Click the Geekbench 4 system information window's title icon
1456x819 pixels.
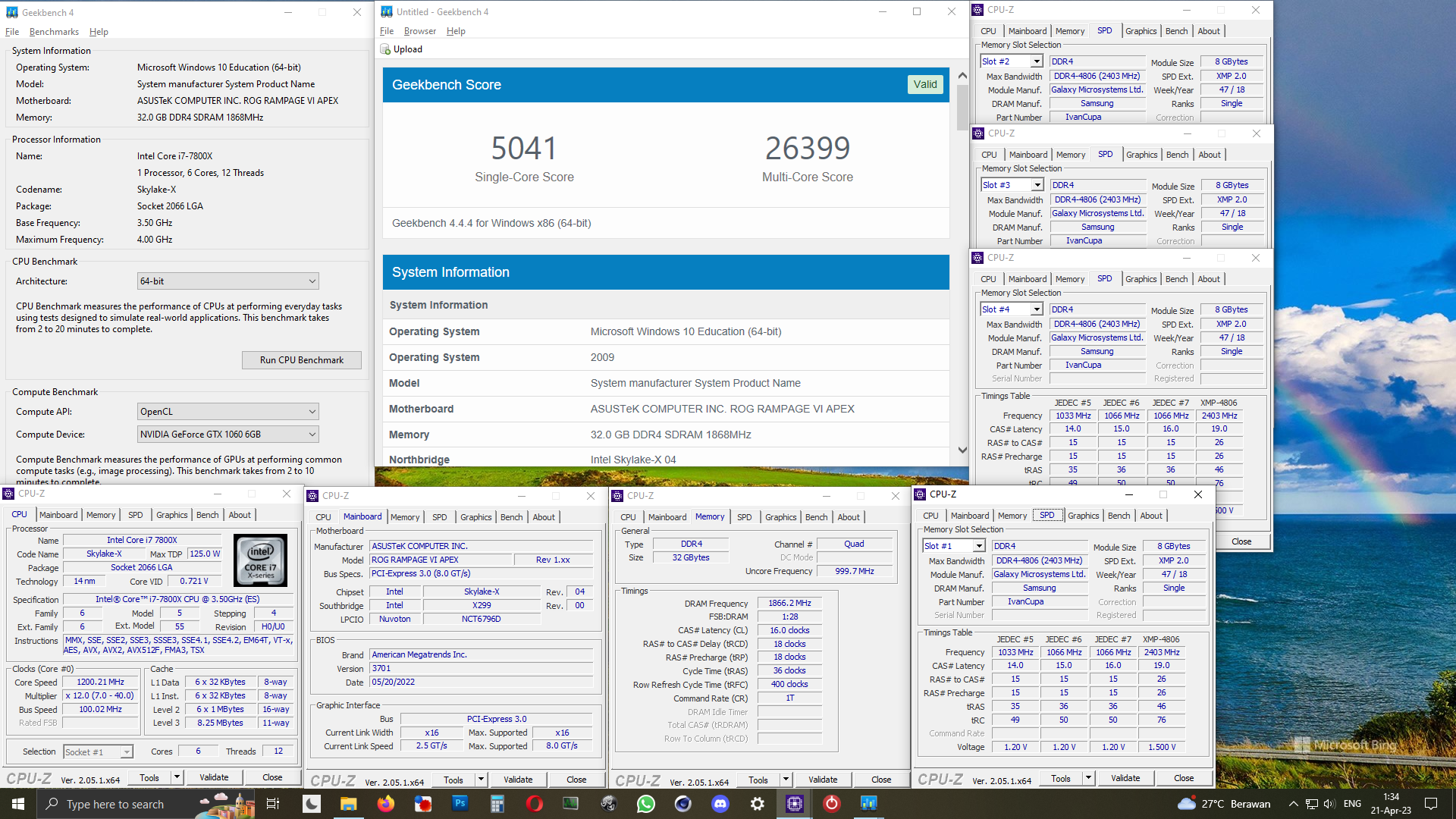coord(11,12)
